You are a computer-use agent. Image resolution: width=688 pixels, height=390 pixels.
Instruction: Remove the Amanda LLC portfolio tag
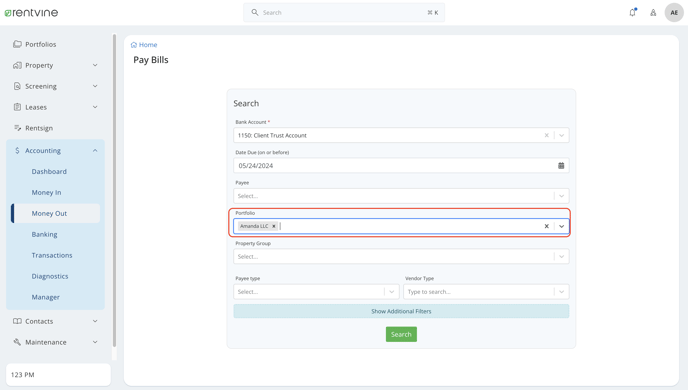[x=274, y=226]
